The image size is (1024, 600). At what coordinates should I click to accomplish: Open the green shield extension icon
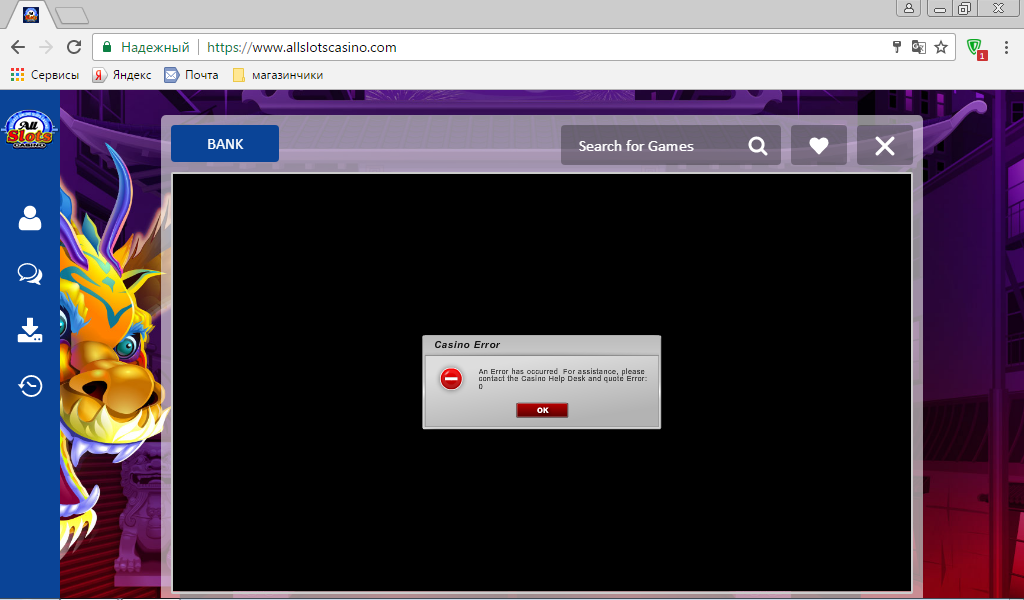click(x=976, y=47)
